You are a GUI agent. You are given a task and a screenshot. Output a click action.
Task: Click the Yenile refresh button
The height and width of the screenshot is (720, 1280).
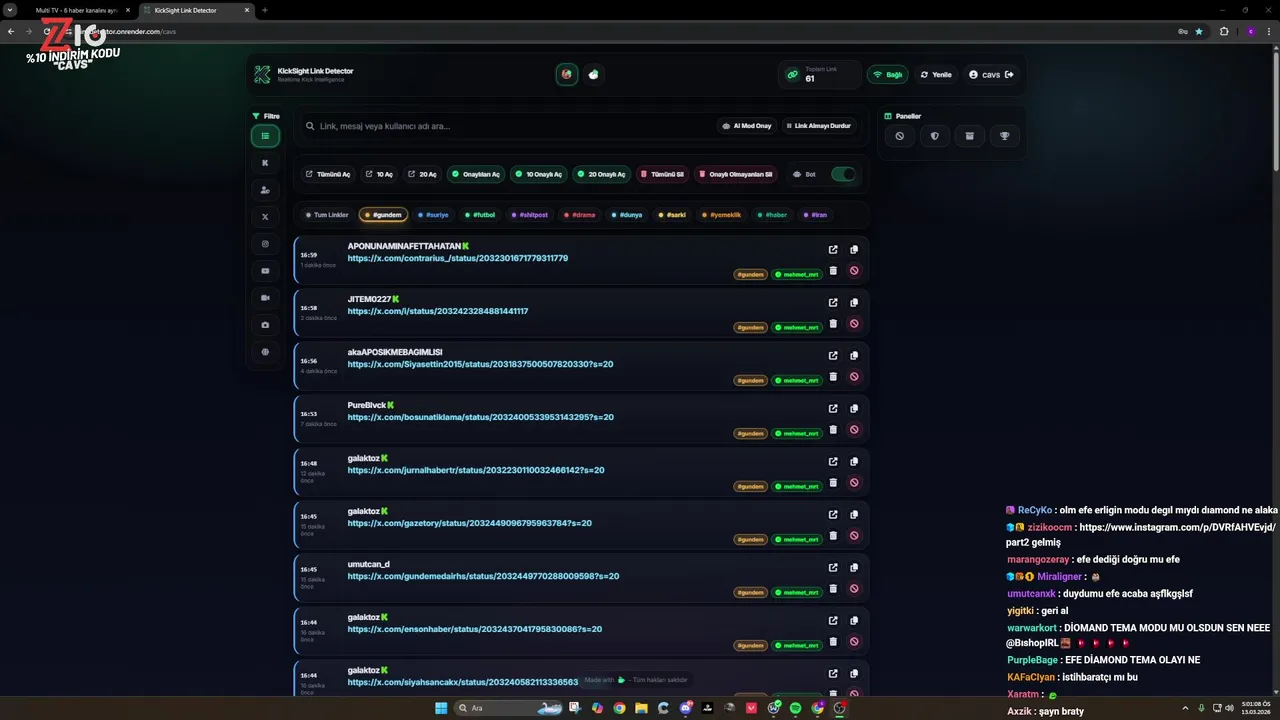click(936, 75)
